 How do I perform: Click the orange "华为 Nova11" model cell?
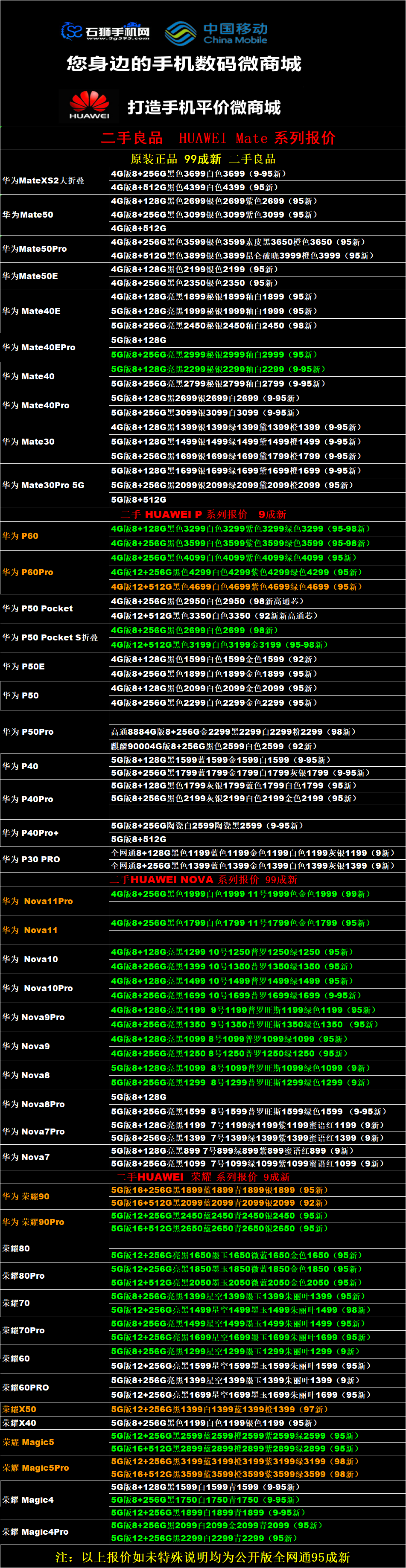coord(55,931)
